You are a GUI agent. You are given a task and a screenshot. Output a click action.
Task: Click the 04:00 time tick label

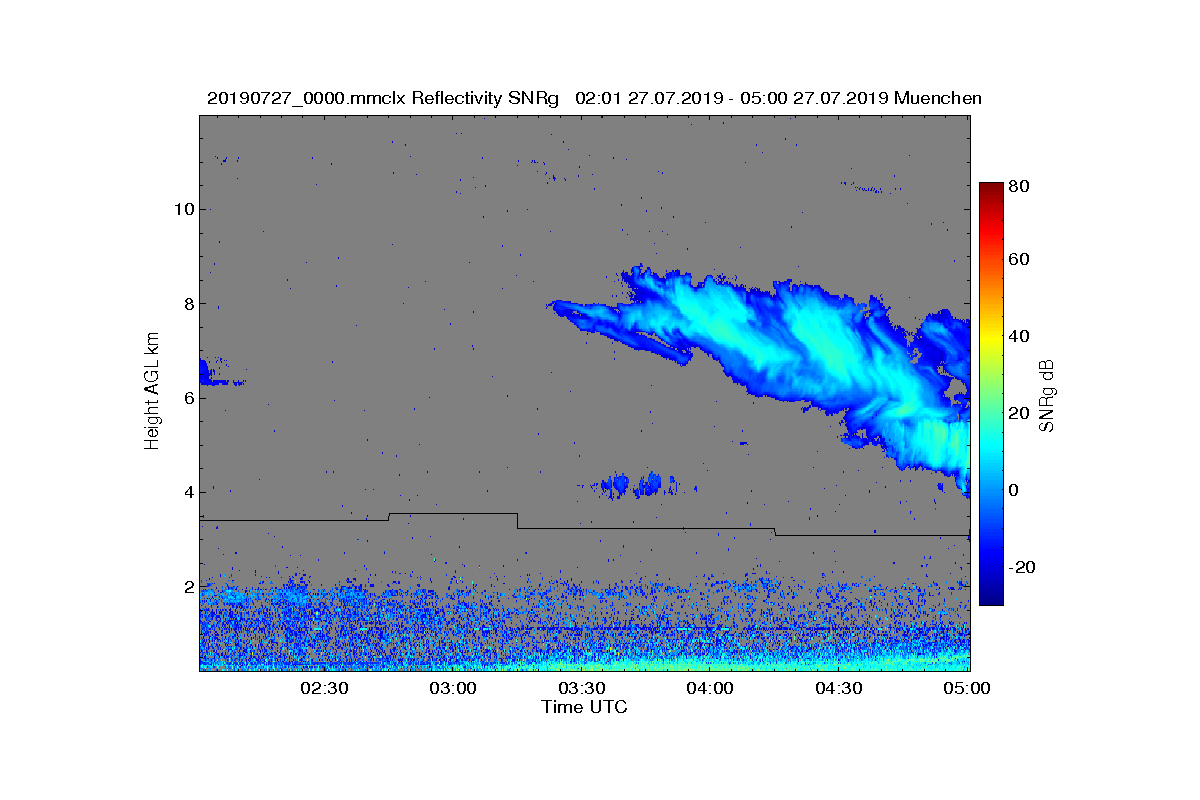[x=711, y=689]
